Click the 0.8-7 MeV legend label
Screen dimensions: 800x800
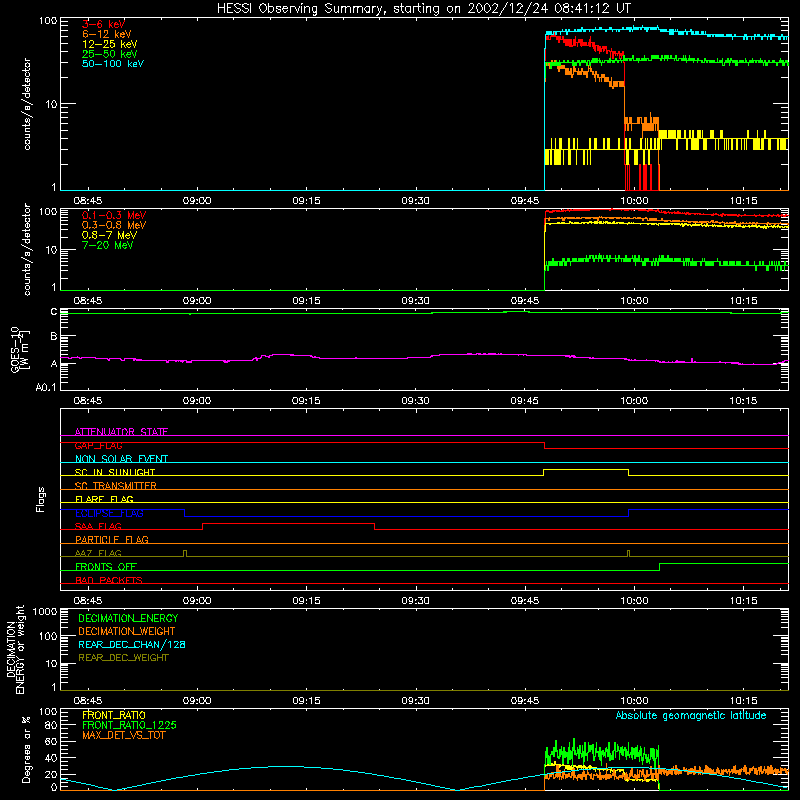(109, 235)
